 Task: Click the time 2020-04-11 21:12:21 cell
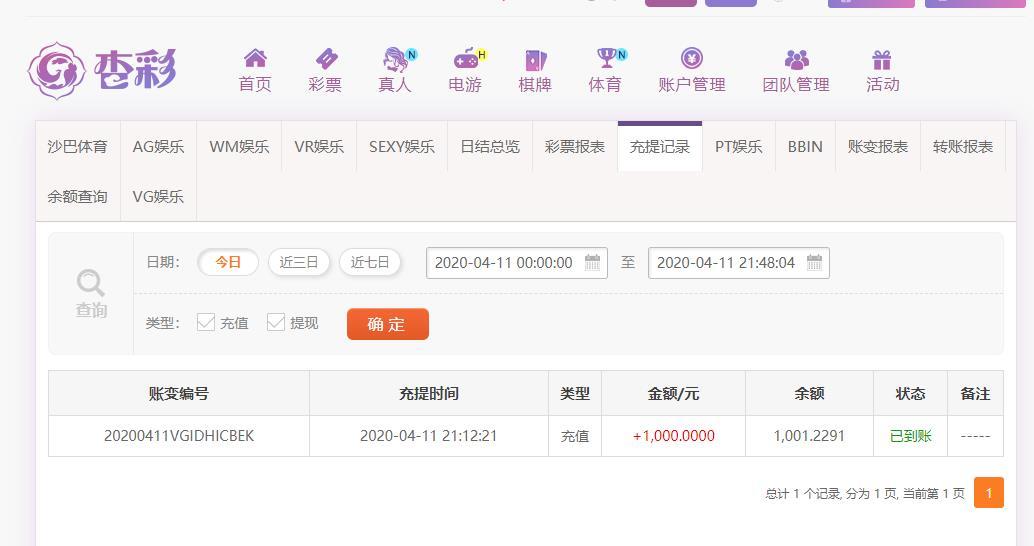click(x=429, y=436)
